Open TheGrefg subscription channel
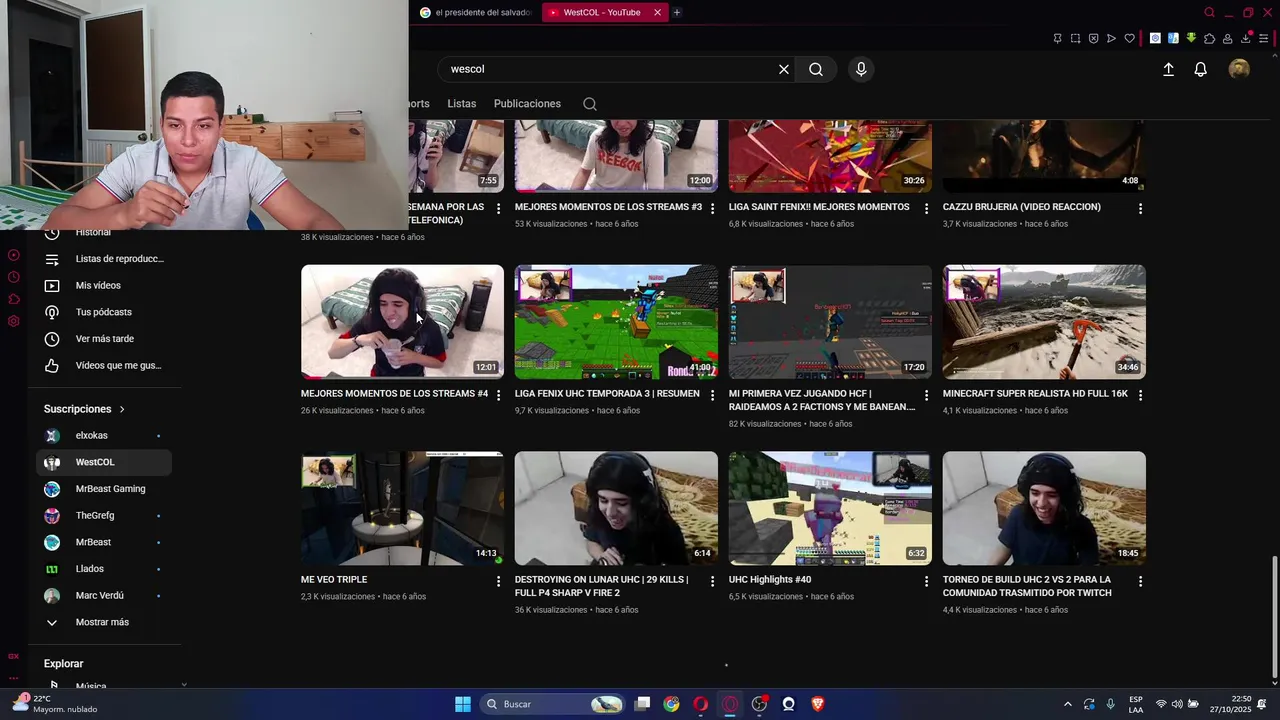This screenshot has width=1280, height=720. pos(104,516)
